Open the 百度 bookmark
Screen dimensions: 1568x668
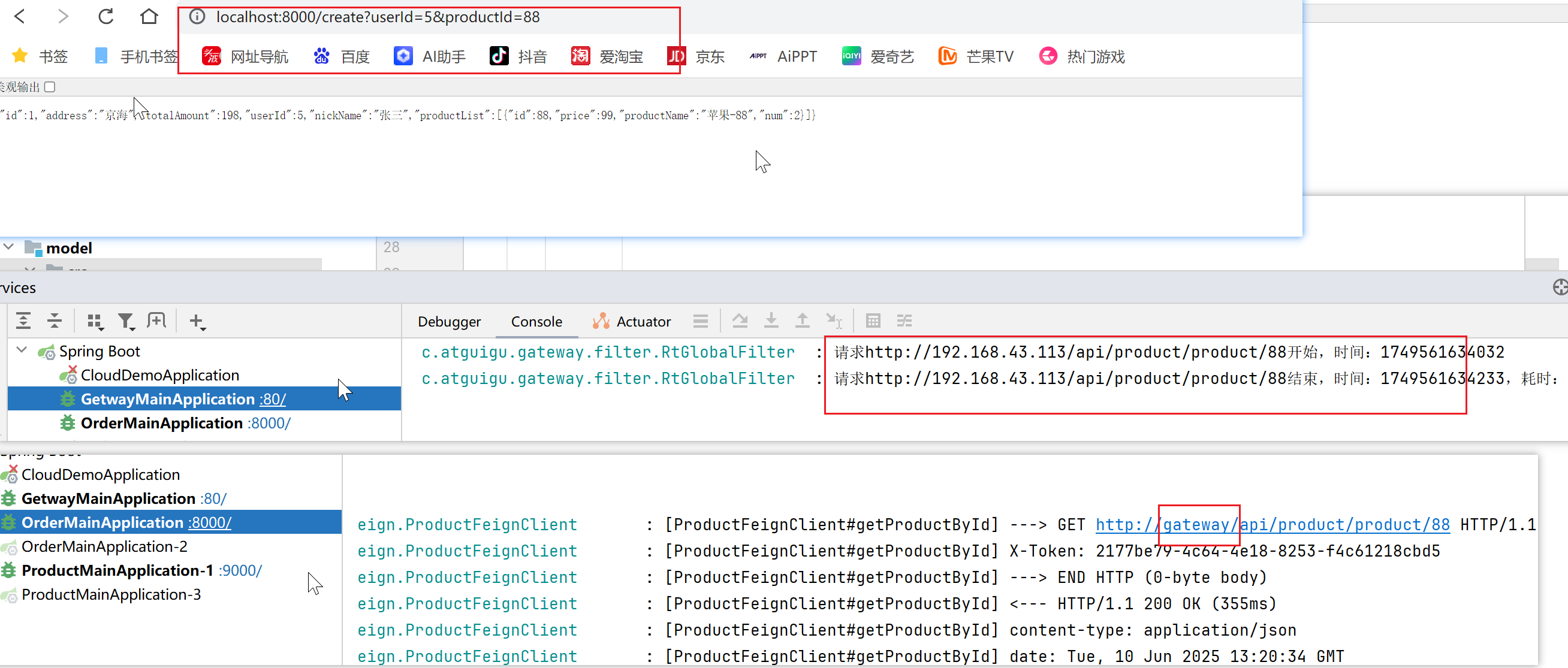click(342, 56)
